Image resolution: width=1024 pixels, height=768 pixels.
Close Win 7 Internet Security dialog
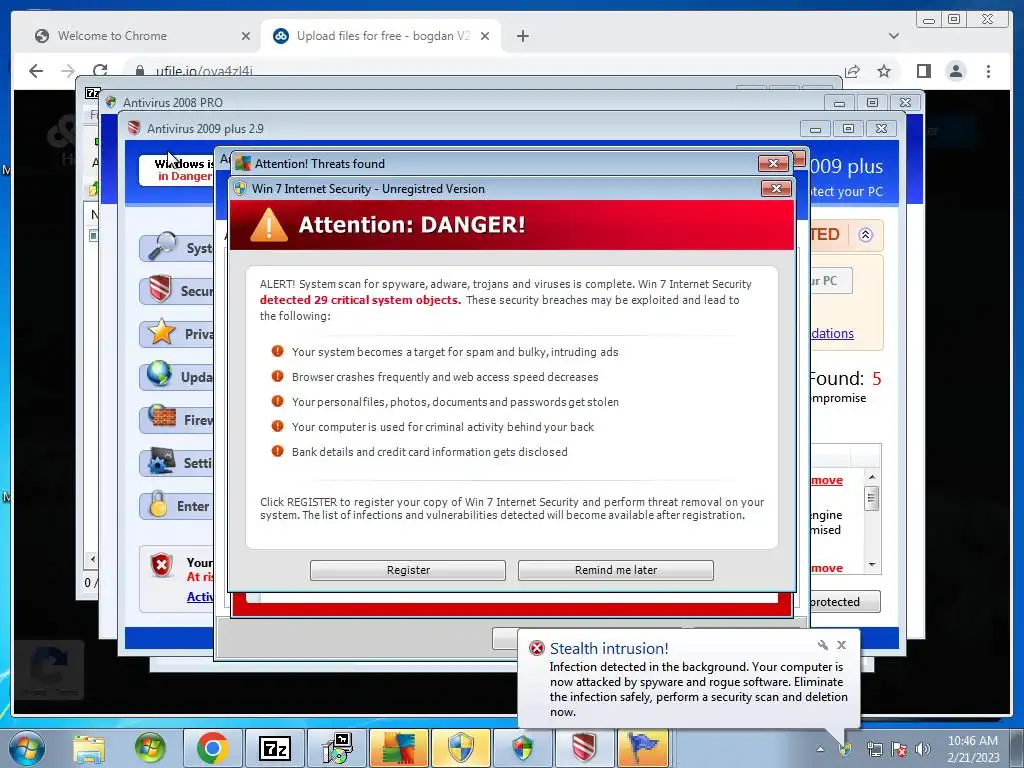[776, 189]
